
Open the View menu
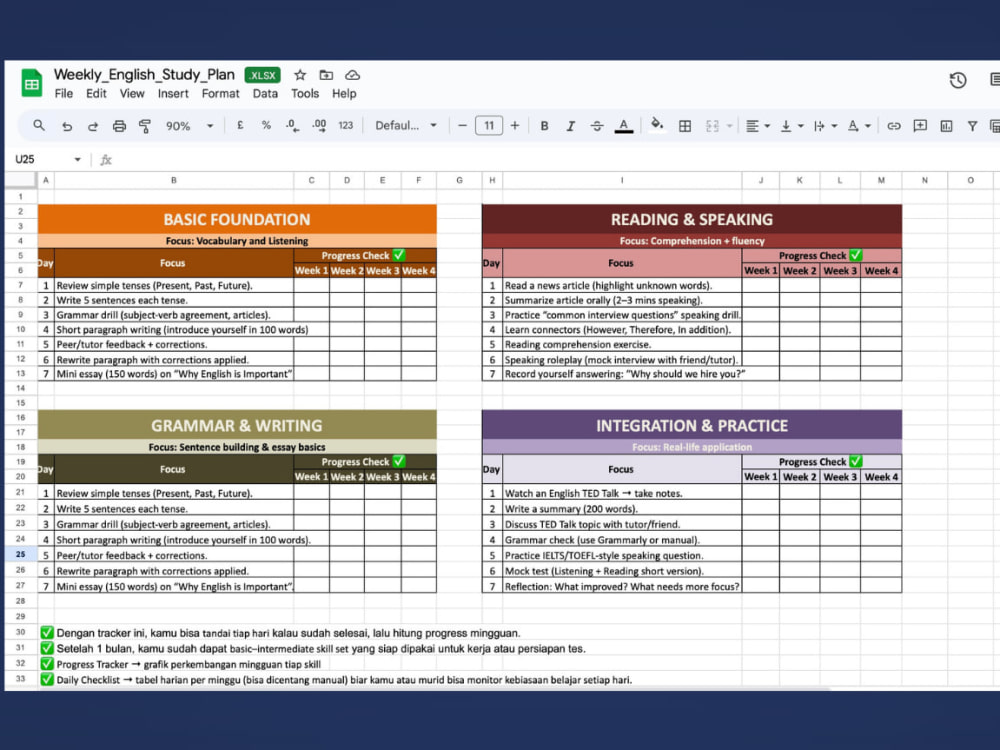pyautogui.click(x=132, y=94)
